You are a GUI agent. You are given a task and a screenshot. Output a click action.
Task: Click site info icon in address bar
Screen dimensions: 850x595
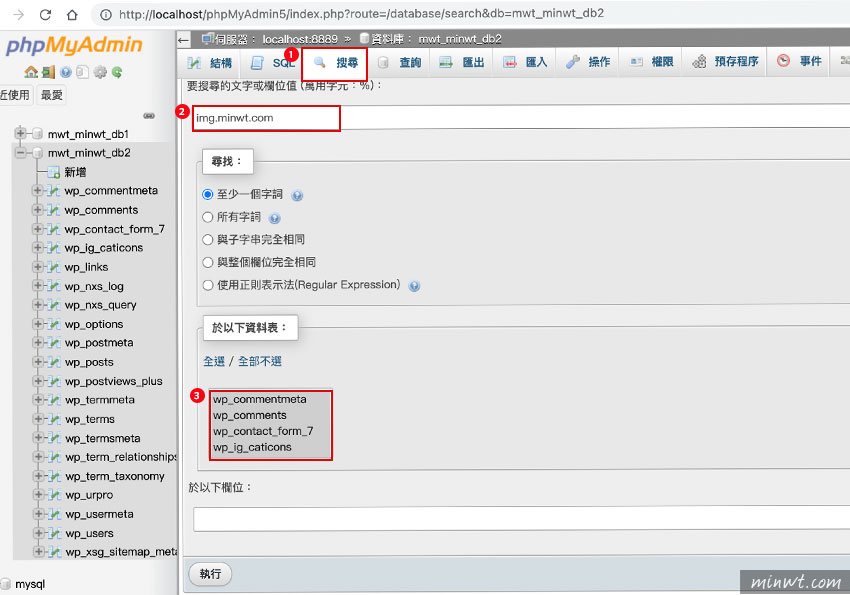tap(106, 15)
